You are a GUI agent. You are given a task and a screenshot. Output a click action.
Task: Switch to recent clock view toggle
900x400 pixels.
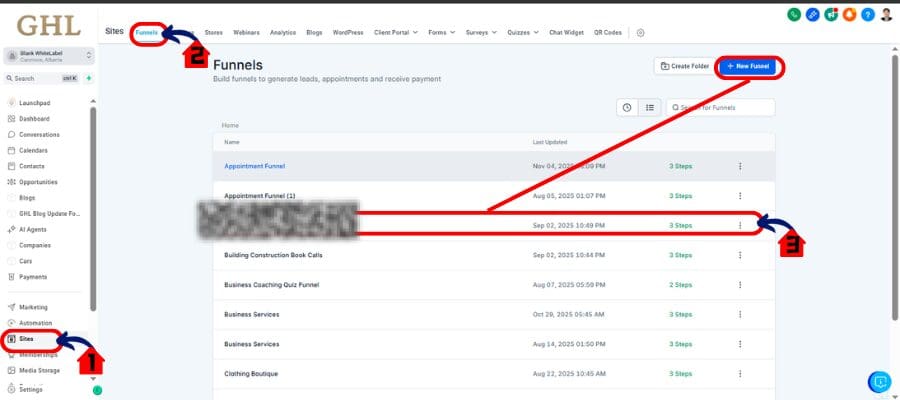pyautogui.click(x=627, y=107)
